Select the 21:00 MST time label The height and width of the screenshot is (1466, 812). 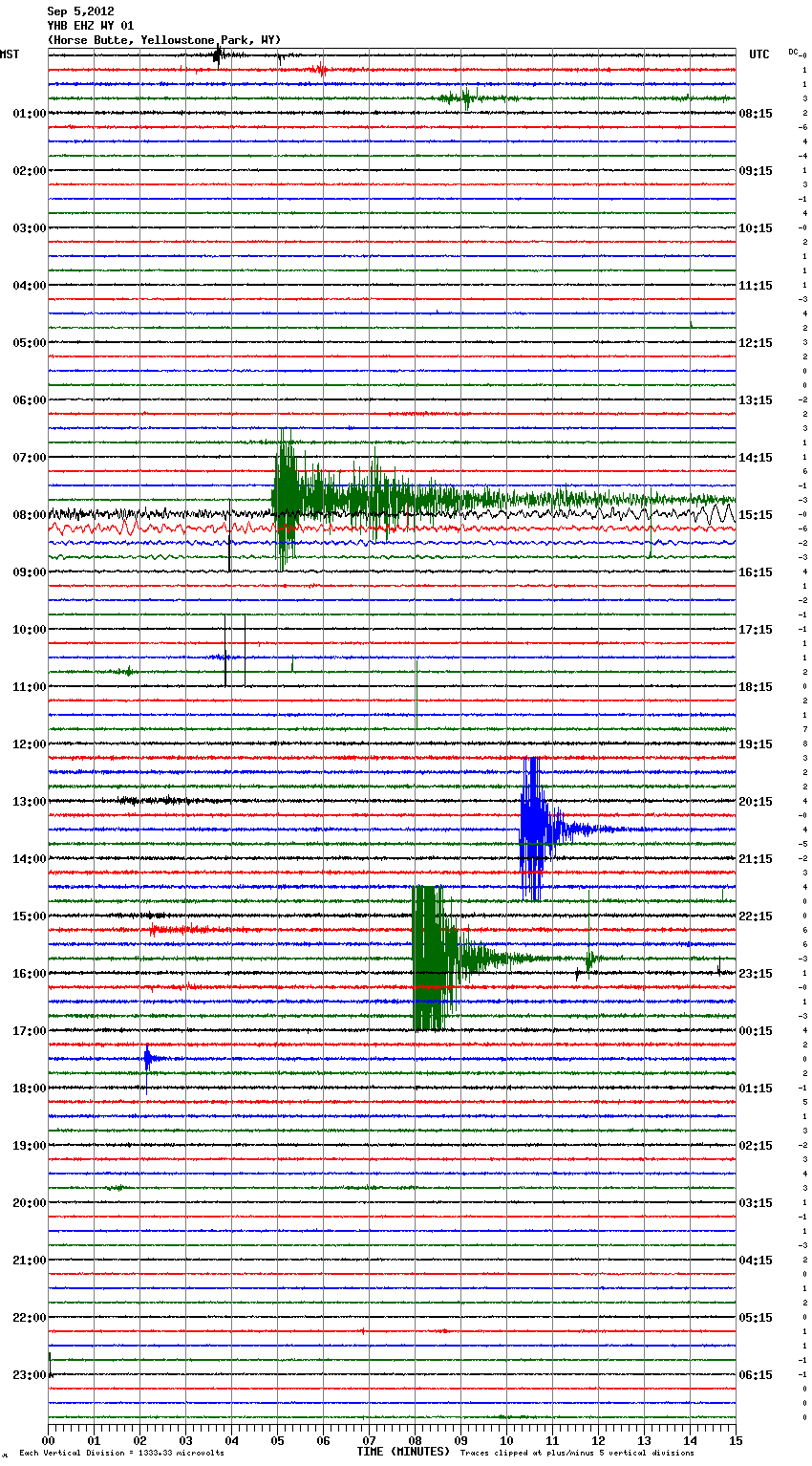click(x=29, y=1261)
